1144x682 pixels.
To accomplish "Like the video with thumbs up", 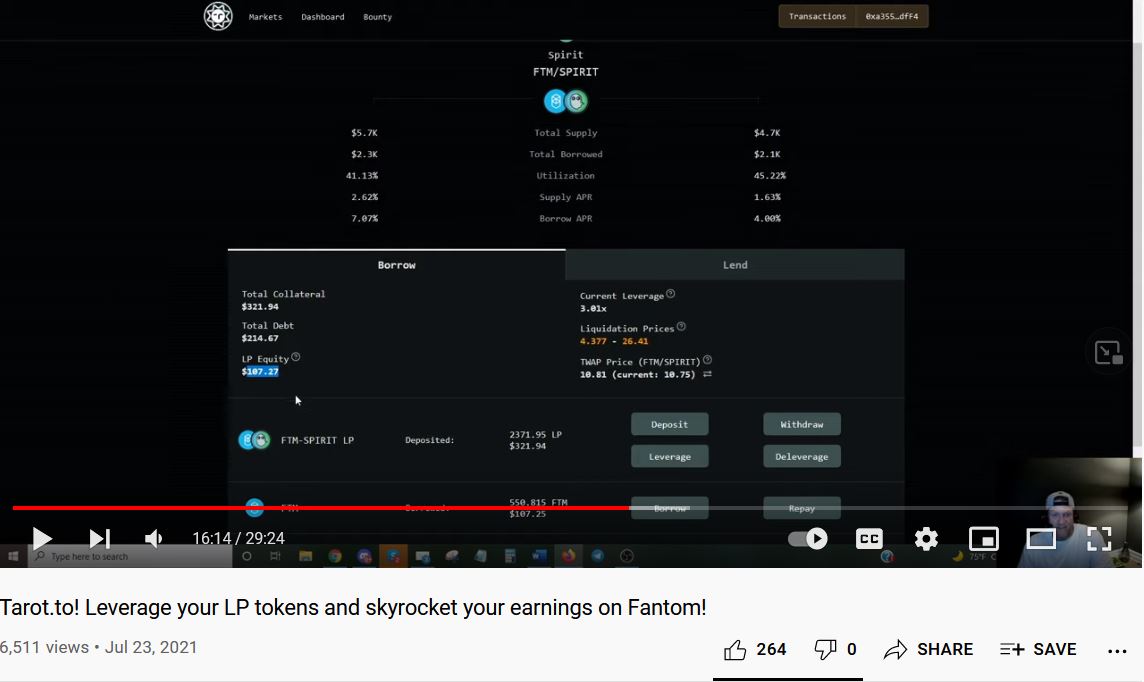I will [754, 649].
